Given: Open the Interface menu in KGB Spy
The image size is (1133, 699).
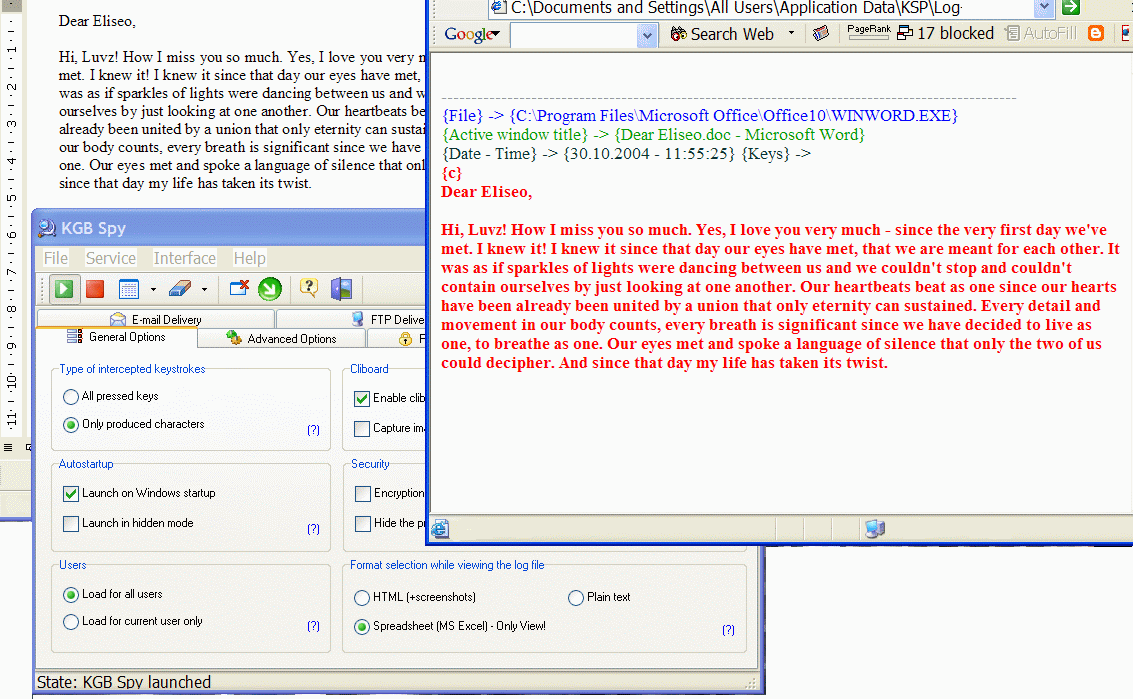Looking at the screenshot, I should [x=184, y=258].
